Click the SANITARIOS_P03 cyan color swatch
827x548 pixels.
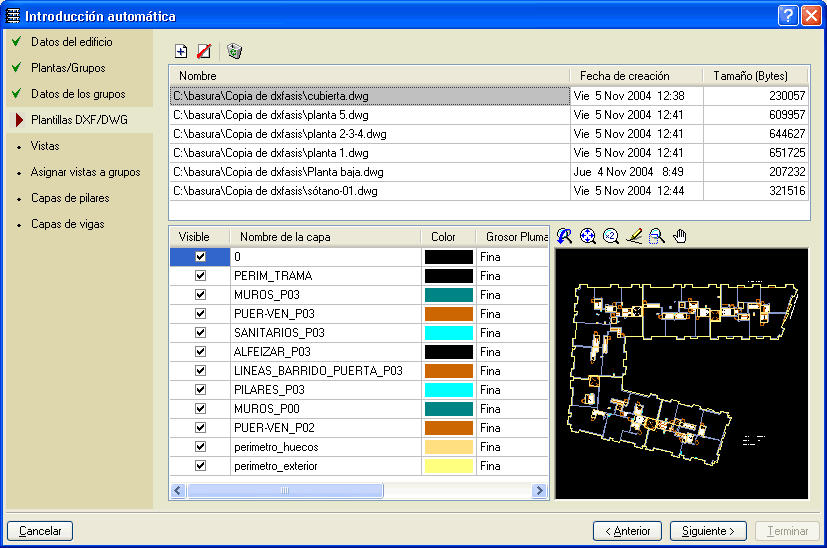[448, 333]
